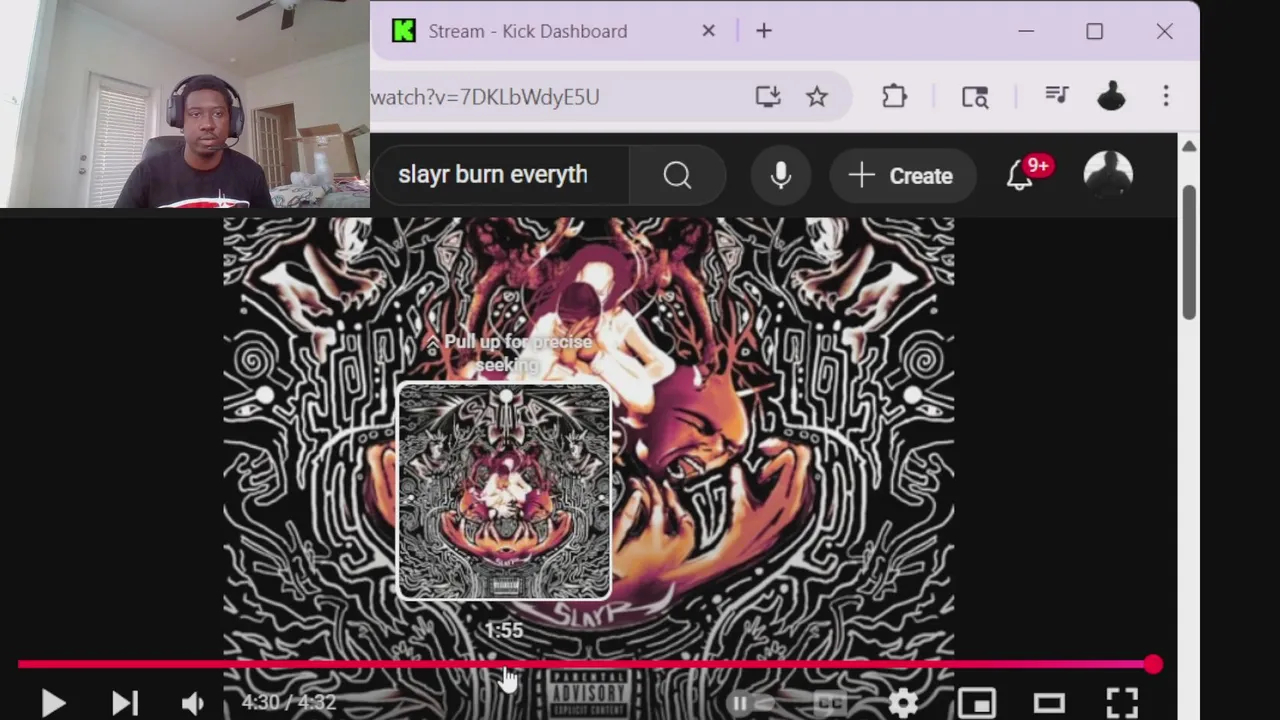The width and height of the screenshot is (1280, 720).
Task: Click the red progress bar scrubber handle
Action: [1153, 664]
